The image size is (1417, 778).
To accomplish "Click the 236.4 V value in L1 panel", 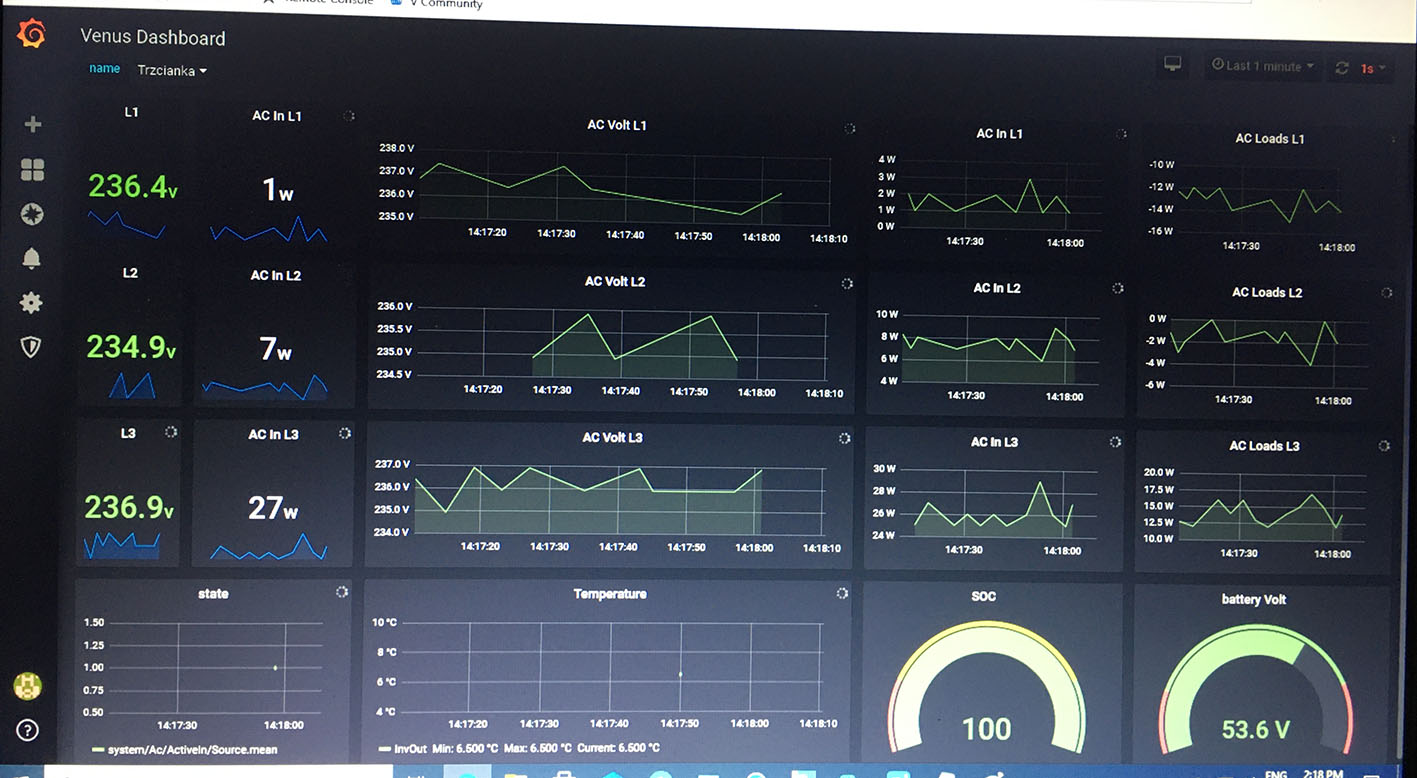I will tap(132, 186).
